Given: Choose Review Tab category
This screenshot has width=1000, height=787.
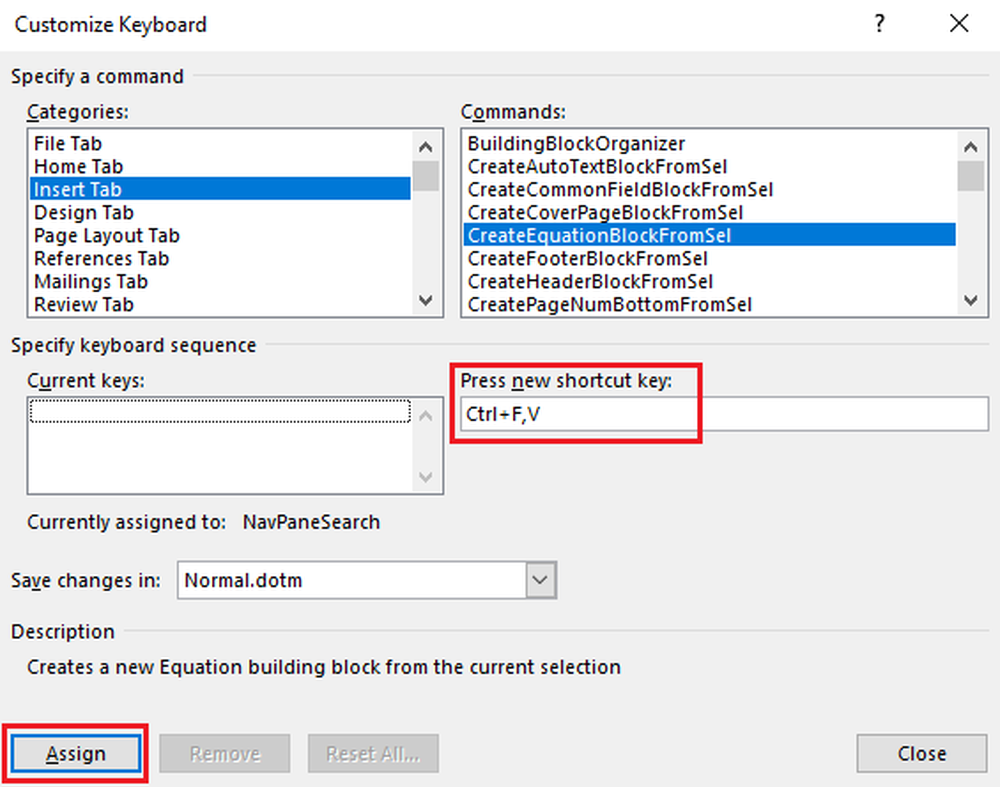Looking at the screenshot, I should point(83,304).
